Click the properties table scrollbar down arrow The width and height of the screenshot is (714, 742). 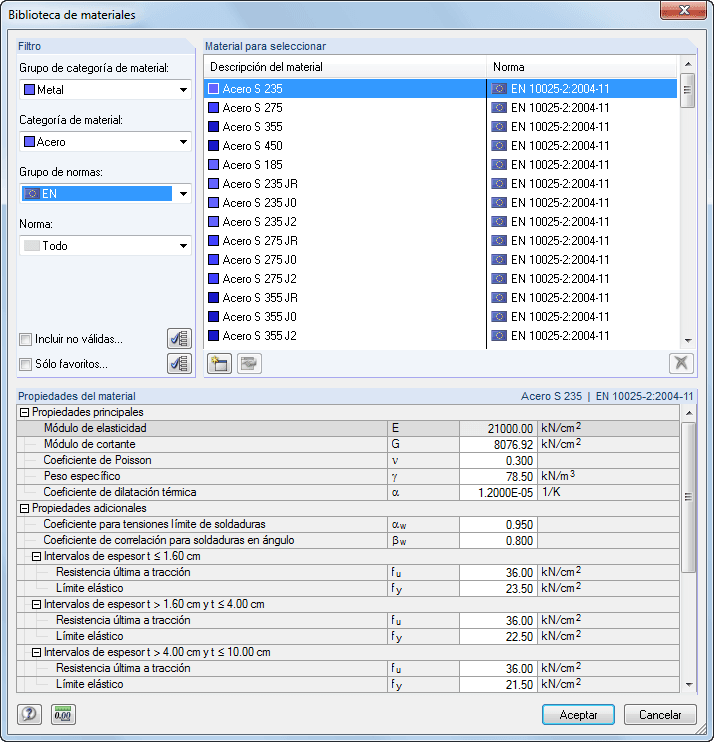(x=688, y=685)
